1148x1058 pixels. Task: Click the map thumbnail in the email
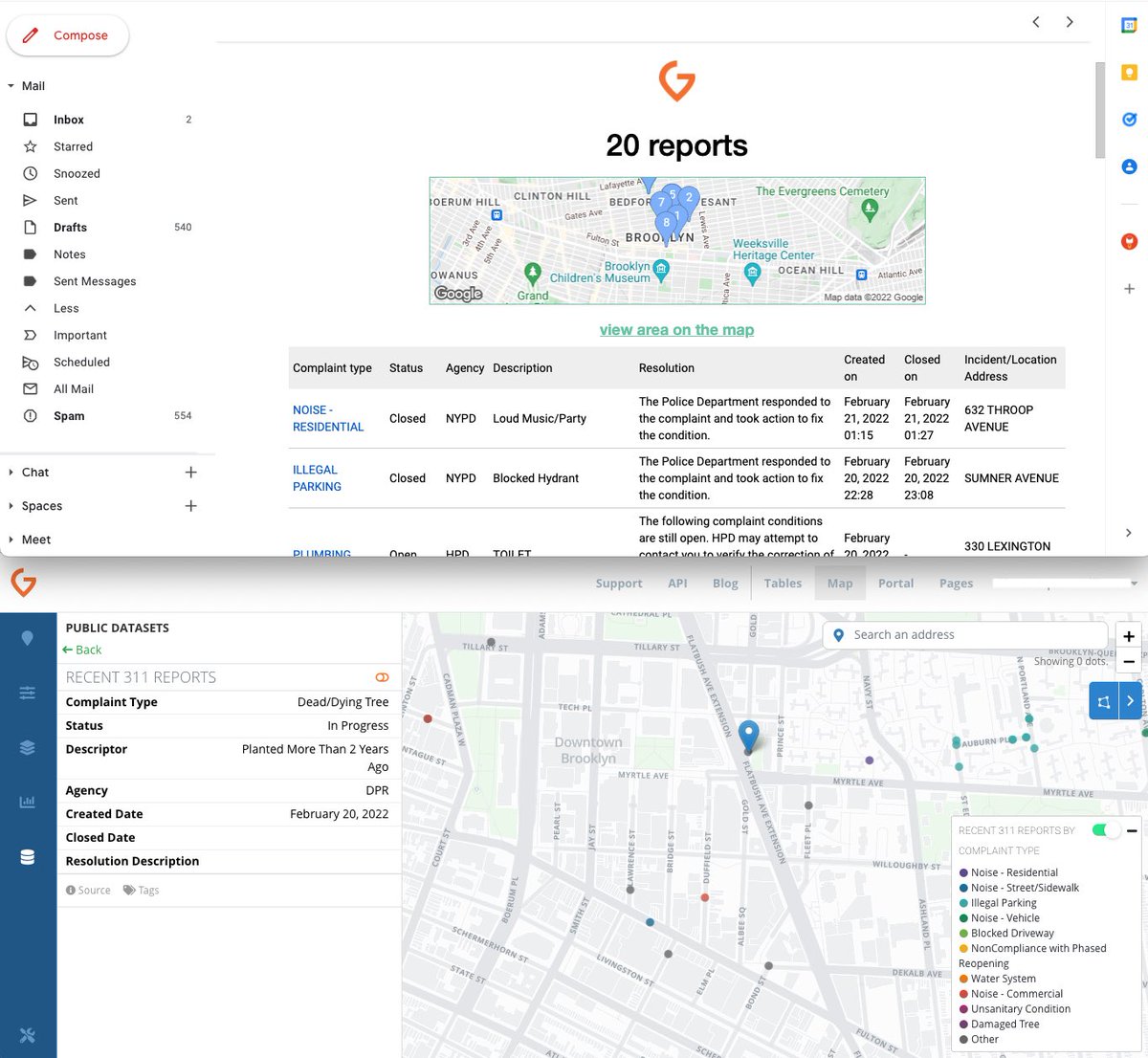click(x=677, y=241)
